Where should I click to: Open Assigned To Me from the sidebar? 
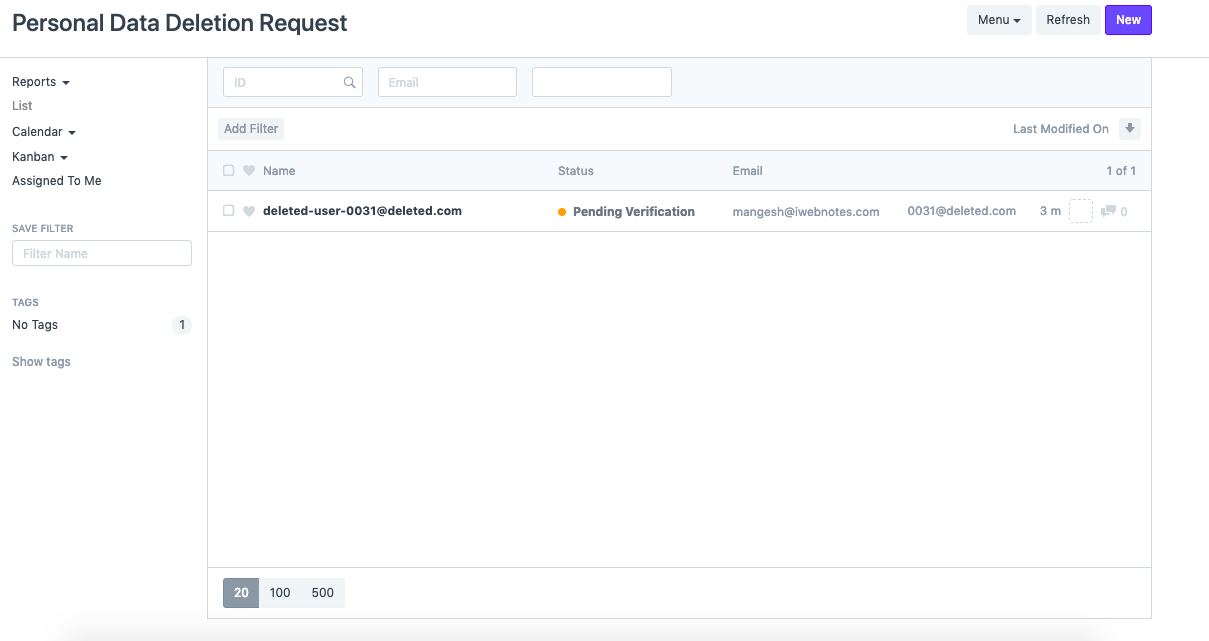click(x=56, y=180)
